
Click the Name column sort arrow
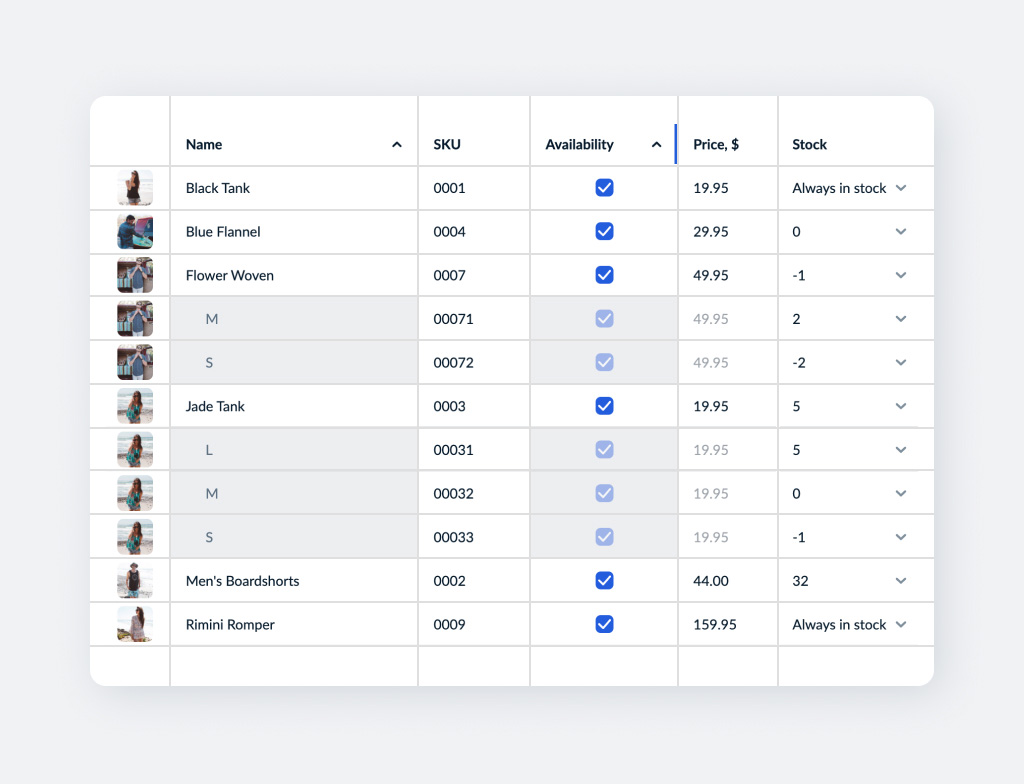[x=397, y=145]
